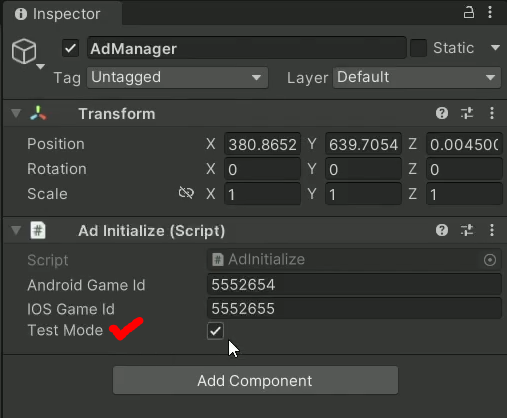
Task: Click the Position label
Action: [56, 144]
